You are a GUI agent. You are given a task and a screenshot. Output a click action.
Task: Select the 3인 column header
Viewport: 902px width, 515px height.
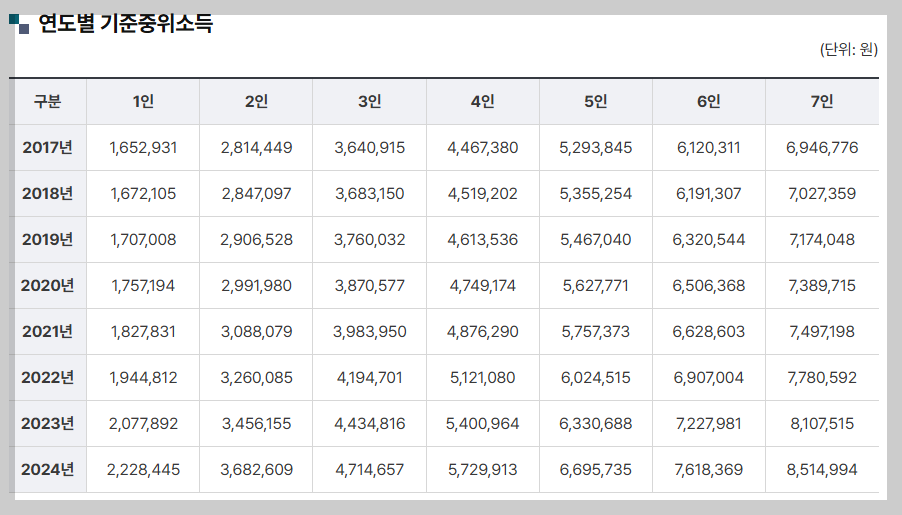tap(370, 101)
